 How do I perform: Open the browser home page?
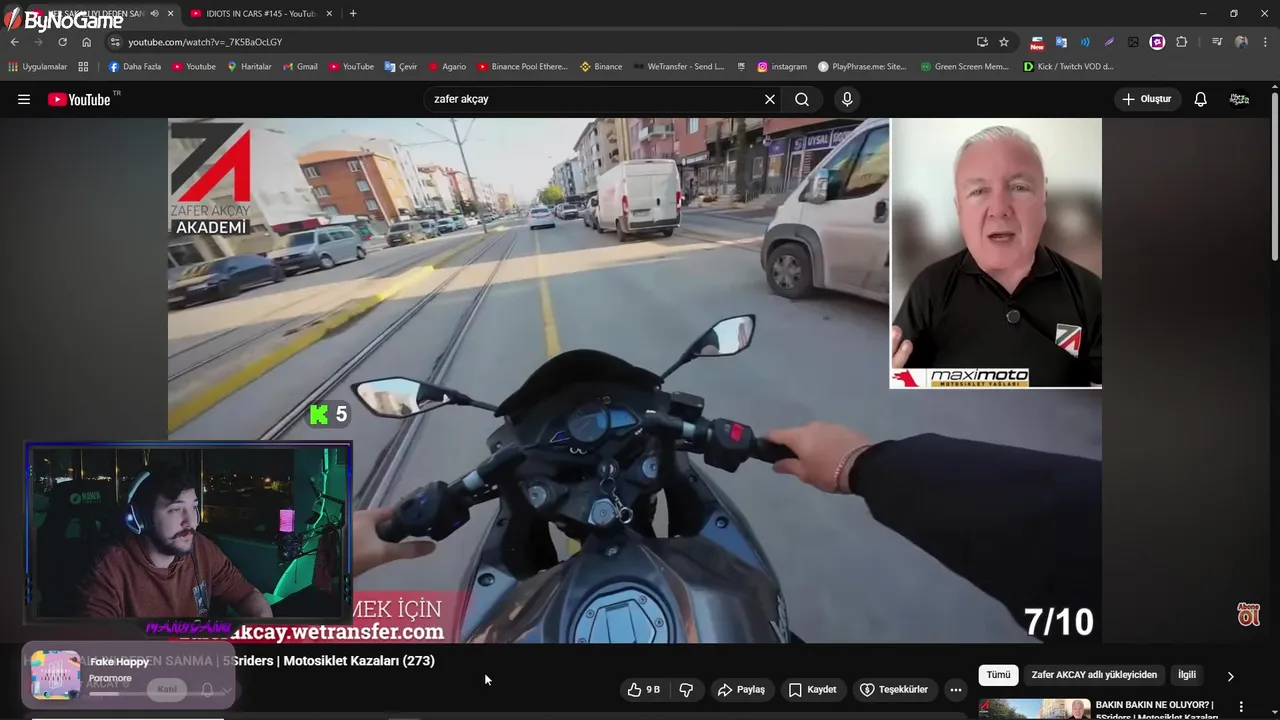[x=86, y=42]
